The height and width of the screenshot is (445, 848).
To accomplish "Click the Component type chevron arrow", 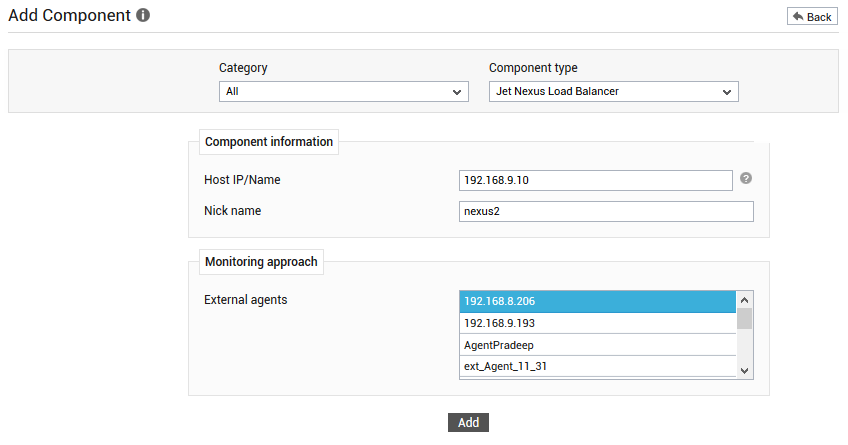I will pyautogui.click(x=727, y=92).
